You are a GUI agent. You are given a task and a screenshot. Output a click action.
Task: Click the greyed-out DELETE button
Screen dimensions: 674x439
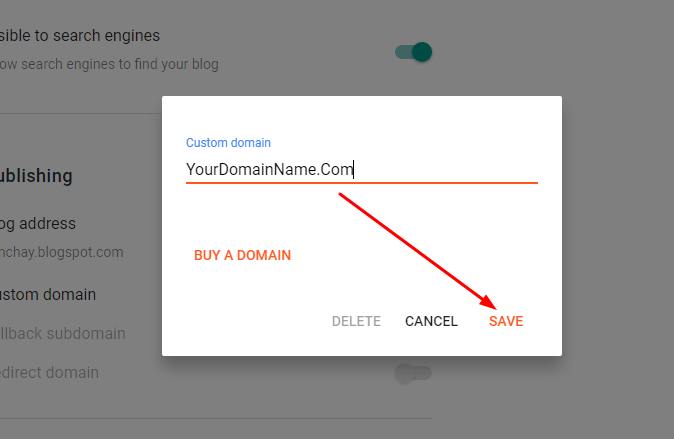356,321
